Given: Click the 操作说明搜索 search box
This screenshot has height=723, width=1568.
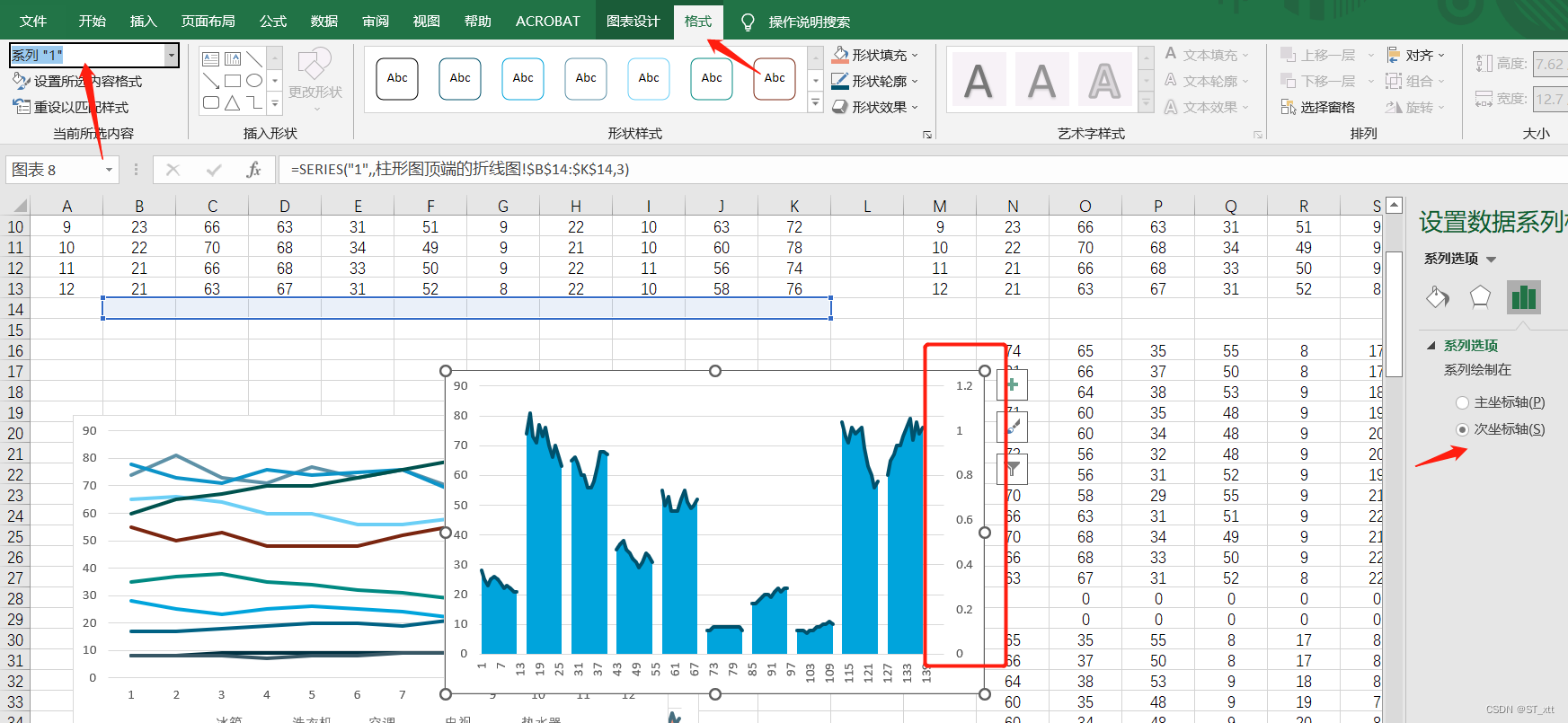Looking at the screenshot, I should [809, 22].
